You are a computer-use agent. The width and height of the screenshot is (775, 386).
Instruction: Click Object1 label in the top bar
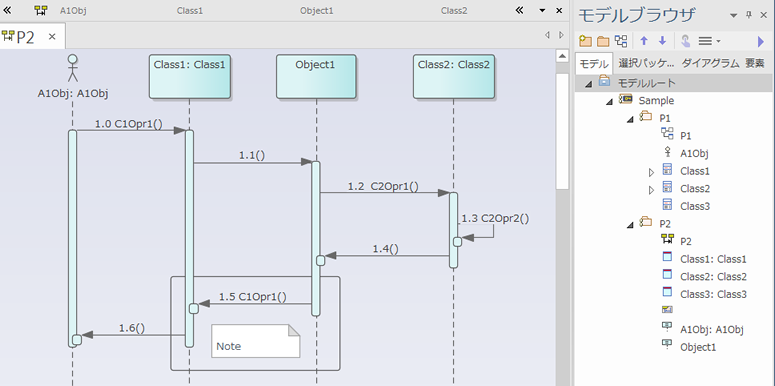(x=316, y=10)
